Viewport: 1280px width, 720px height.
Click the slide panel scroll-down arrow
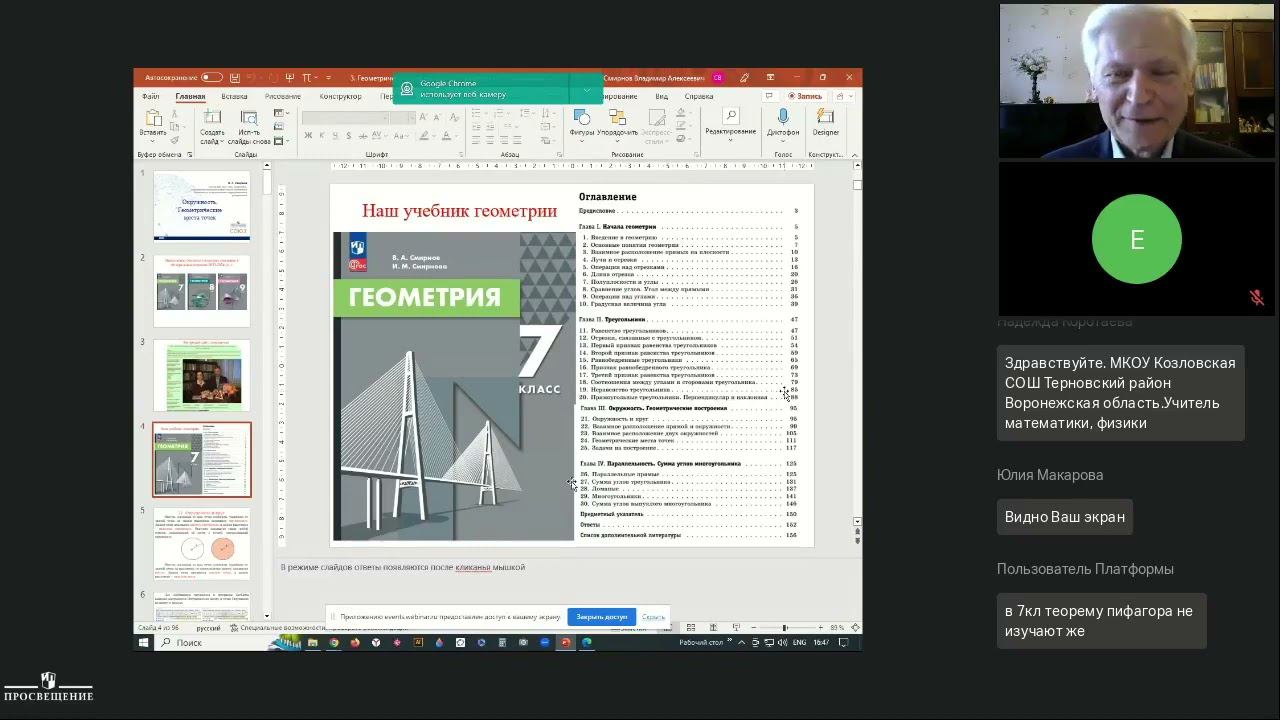coord(267,617)
